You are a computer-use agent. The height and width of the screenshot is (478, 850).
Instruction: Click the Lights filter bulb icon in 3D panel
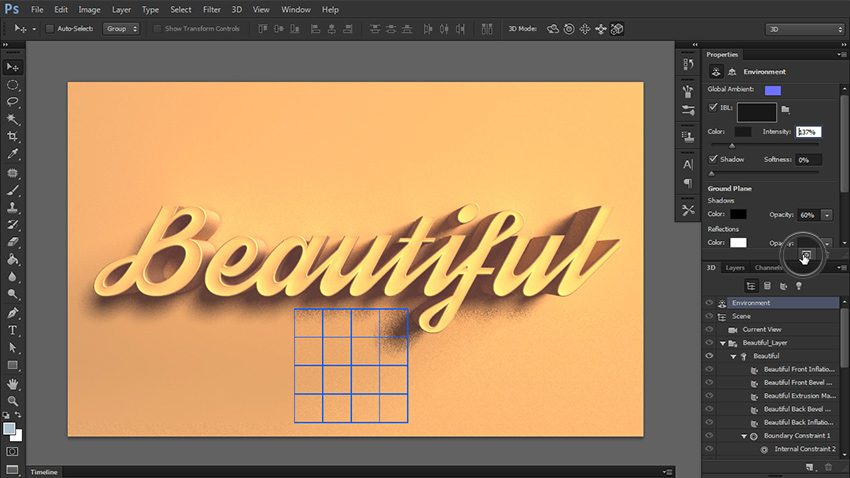[798, 286]
